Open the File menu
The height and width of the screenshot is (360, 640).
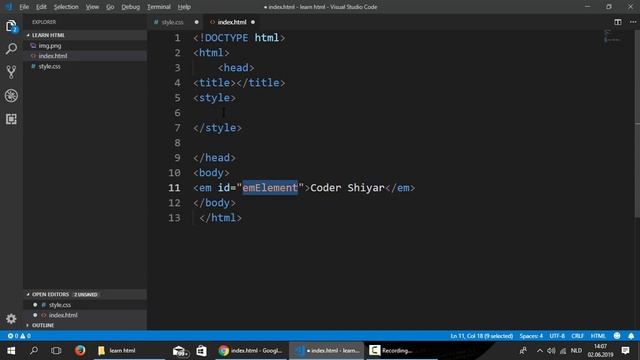click(24, 7)
